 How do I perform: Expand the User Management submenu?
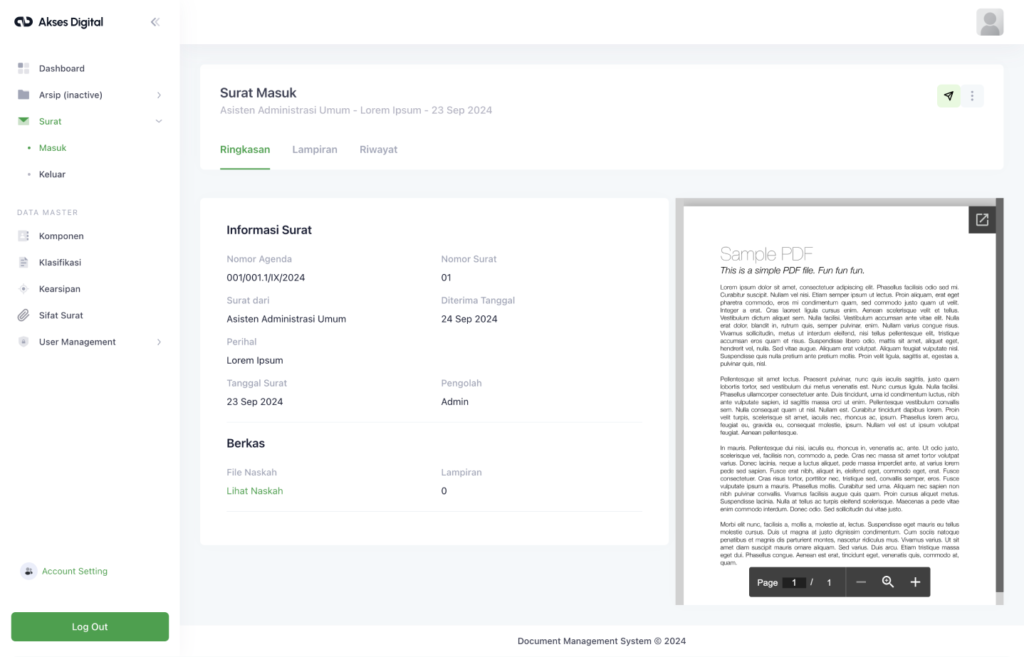click(x=159, y=342)
